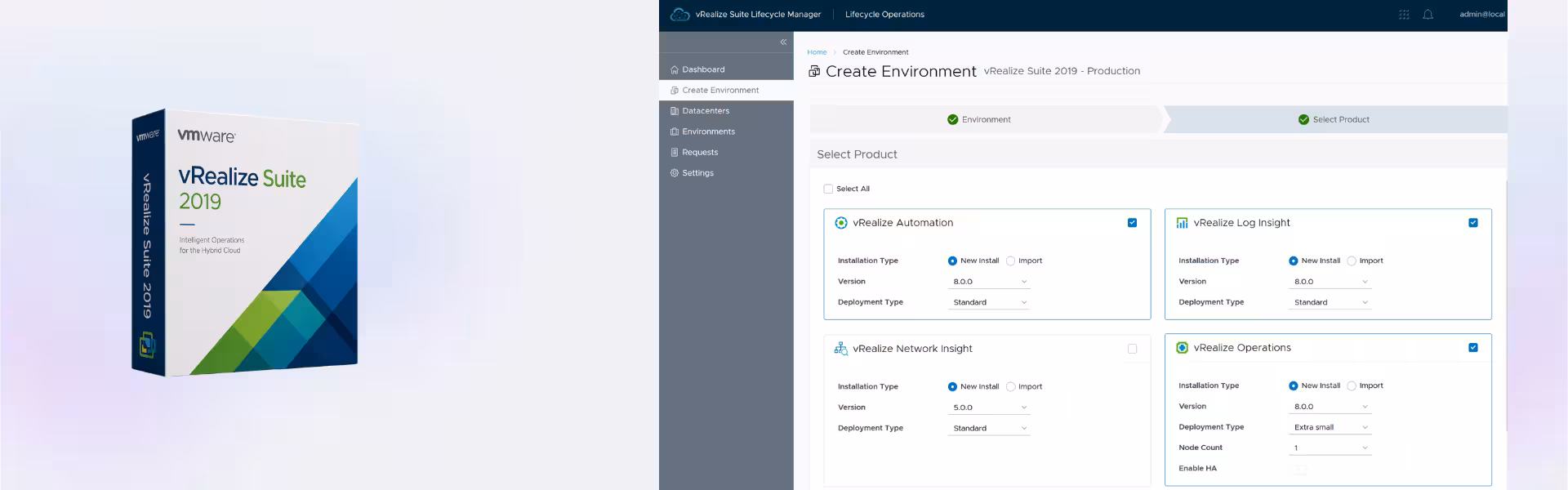This screenshot has width=1568, height=490.
Task: Check the vRealize Network Insight checkbox
Action: click(x=1132, y=349)
